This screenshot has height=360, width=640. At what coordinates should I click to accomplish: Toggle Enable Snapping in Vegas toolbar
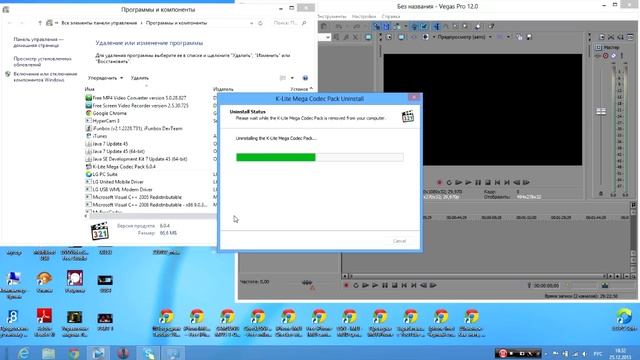[377, 27]
